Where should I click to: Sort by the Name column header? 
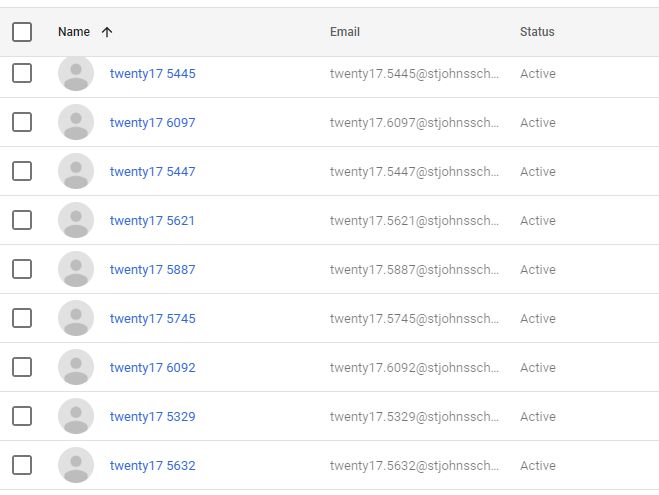(74, 32)
